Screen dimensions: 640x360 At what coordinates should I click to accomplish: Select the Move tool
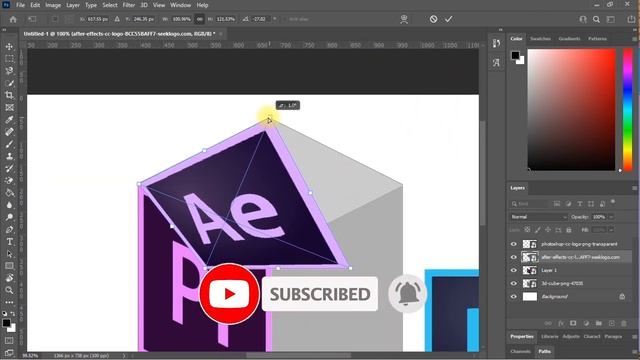(9, 47)
